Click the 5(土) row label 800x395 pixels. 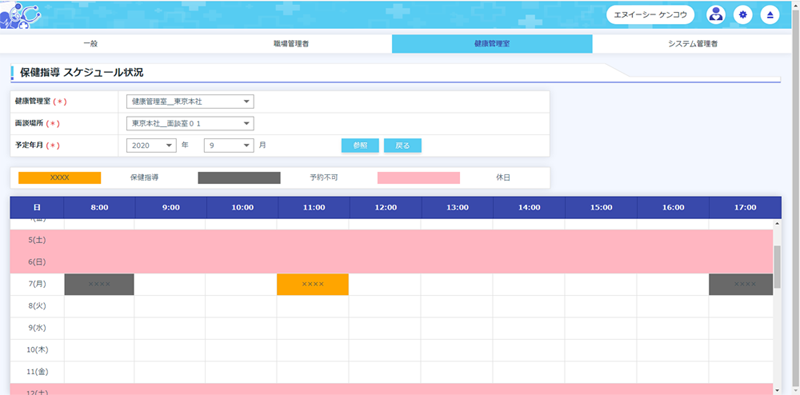pyautogui.click(x=37, y=240)
